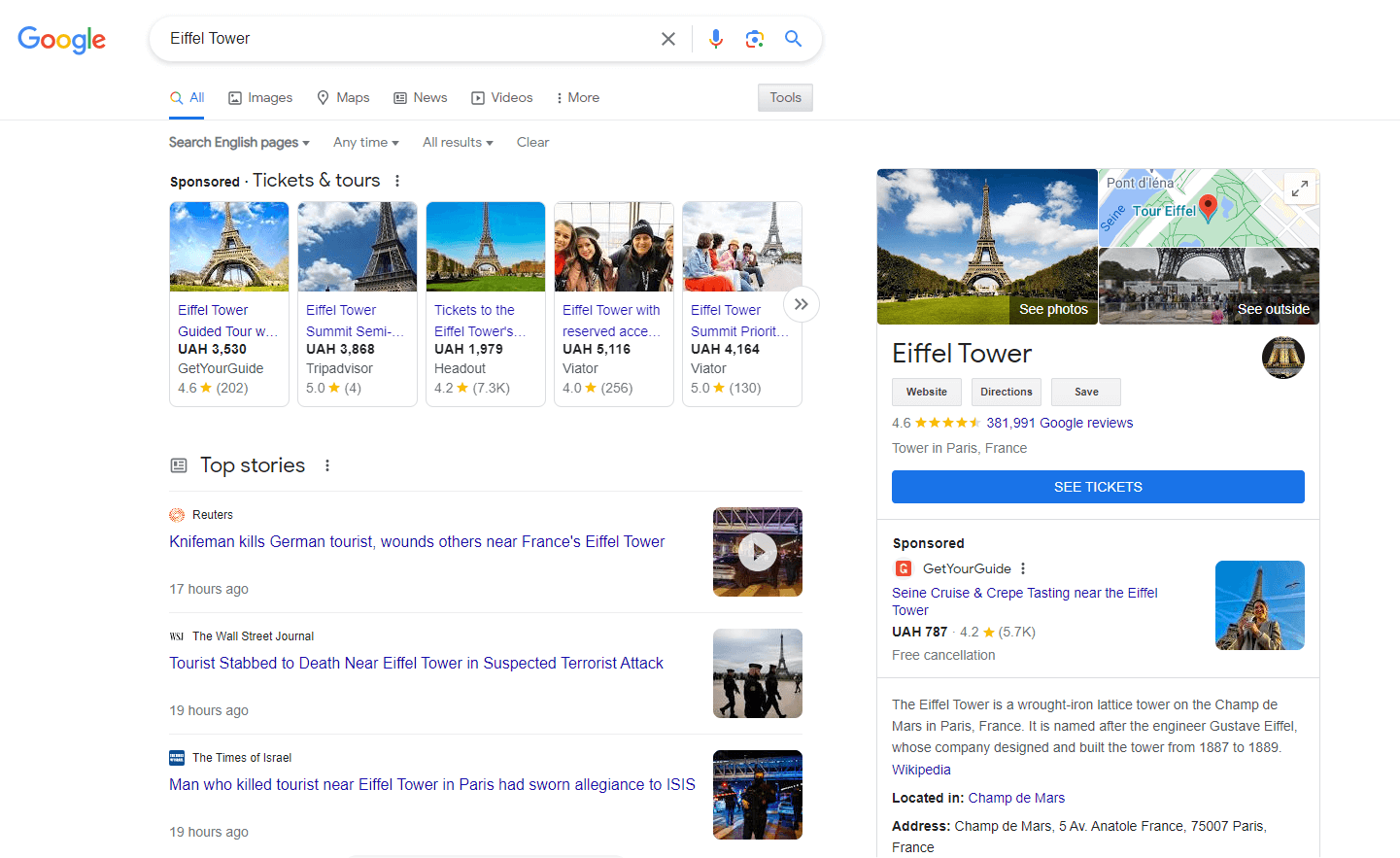Screen dimensions: 1400x858
Task: Open the Seine Cruise ad image
Action: 1260,605
